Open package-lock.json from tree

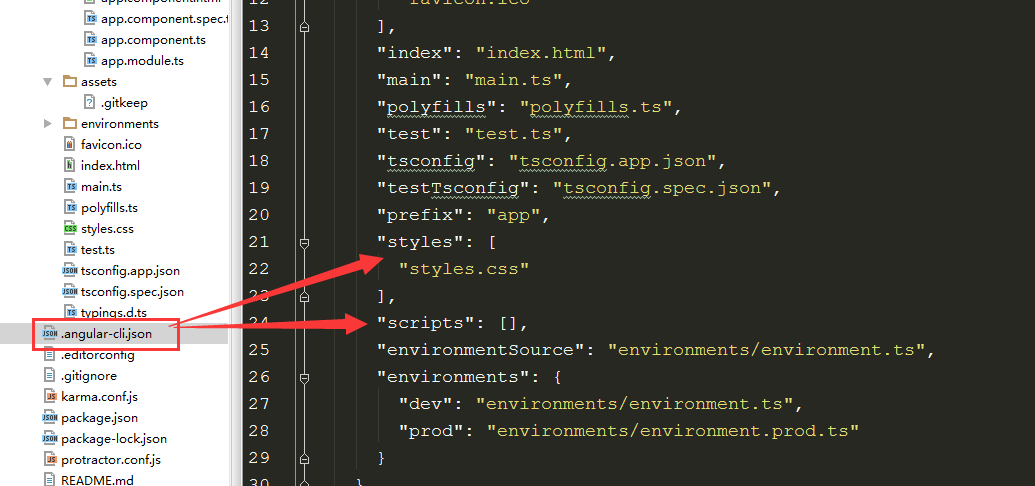click(114, 439)
